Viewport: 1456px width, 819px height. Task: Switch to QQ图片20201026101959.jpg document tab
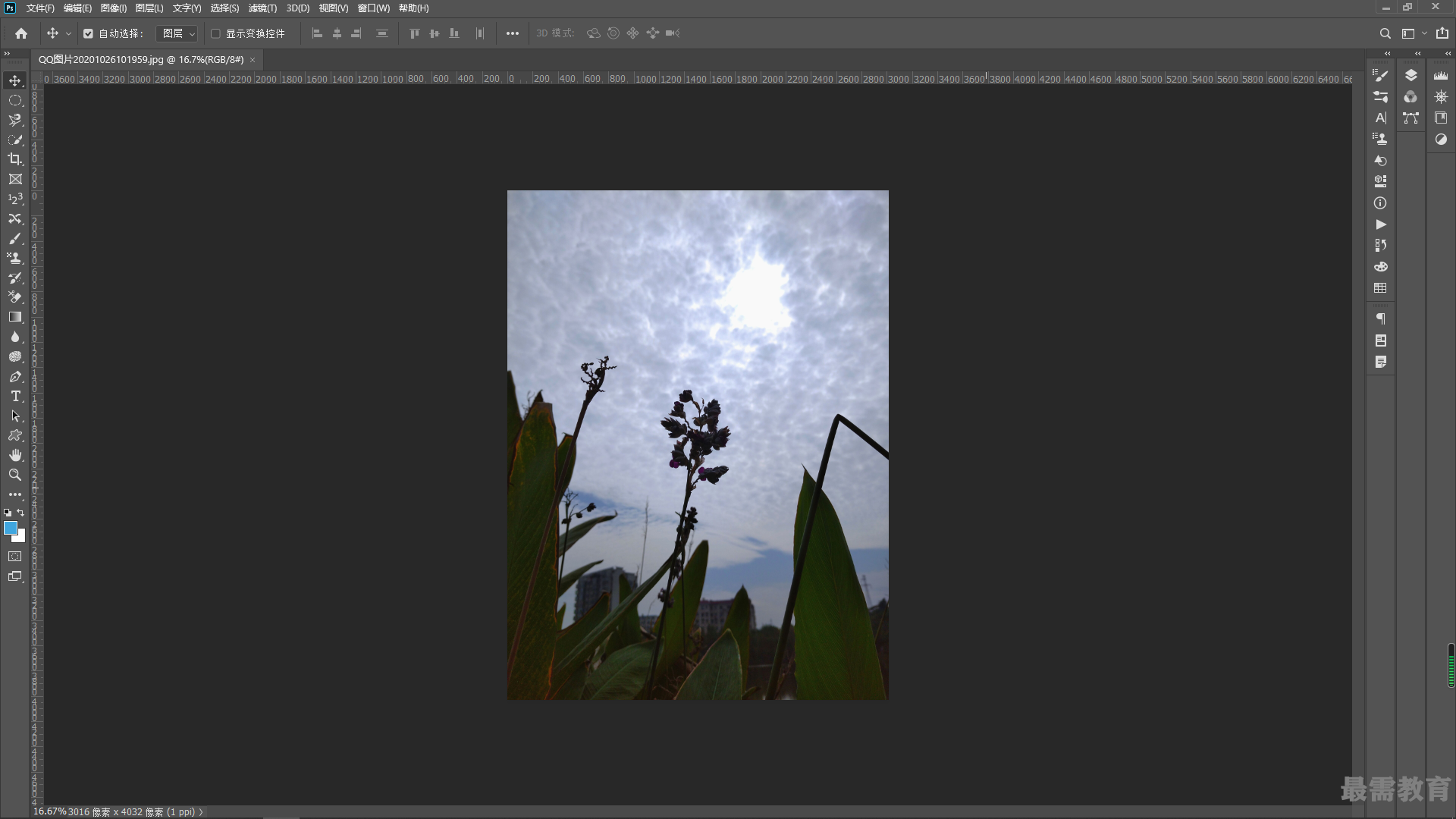click(x=141, y=59)
